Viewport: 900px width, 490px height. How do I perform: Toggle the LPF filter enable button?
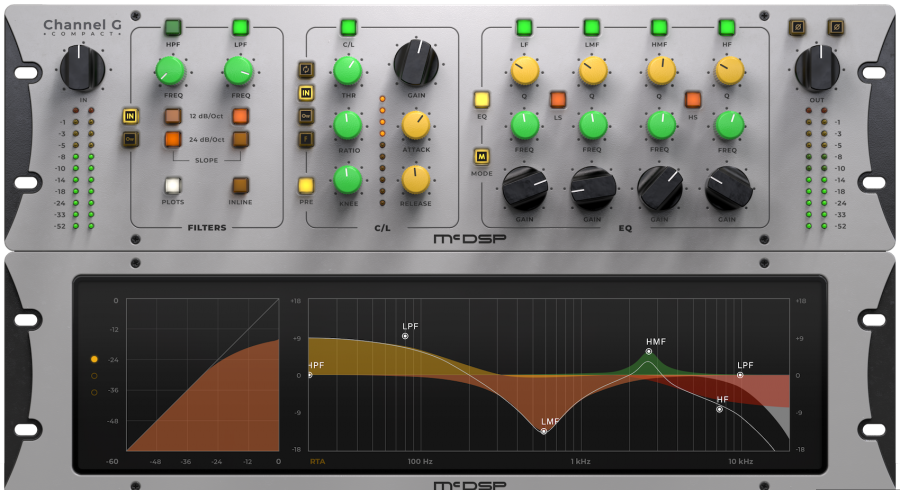[x=240, y=27]
